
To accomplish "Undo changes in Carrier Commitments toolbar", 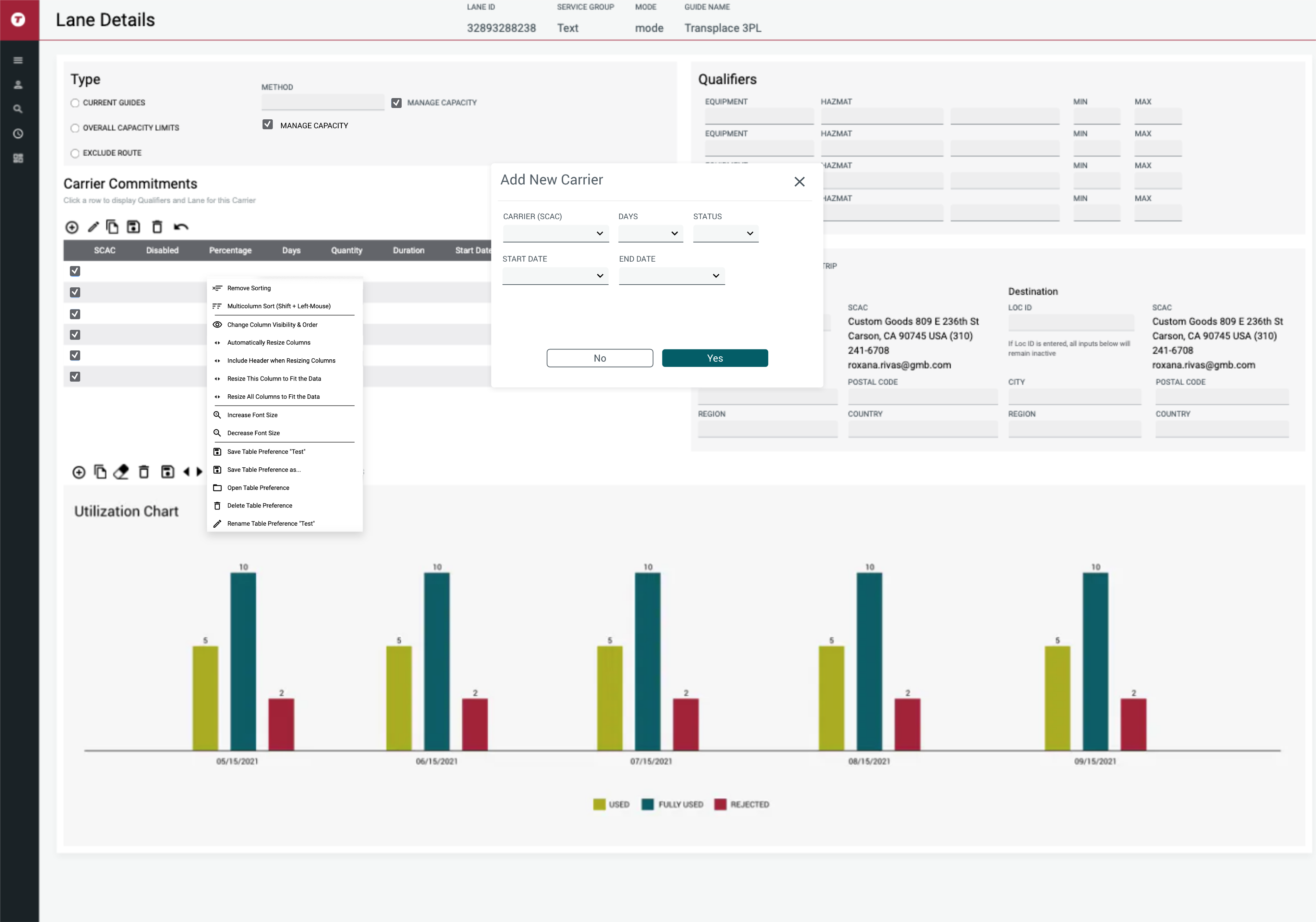I will 181,227.
